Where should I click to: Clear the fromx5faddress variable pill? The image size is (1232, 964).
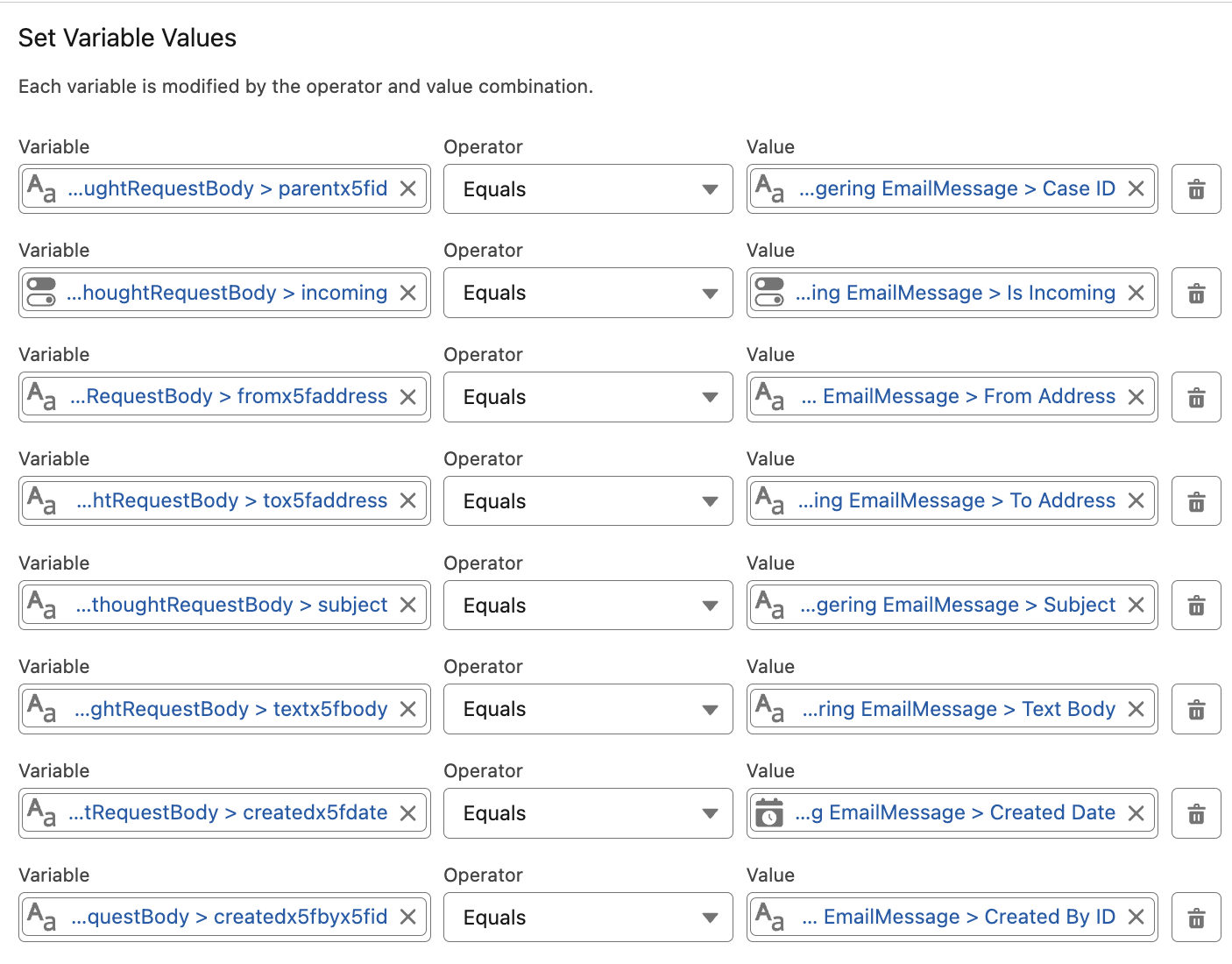click(x=407, y=397)
